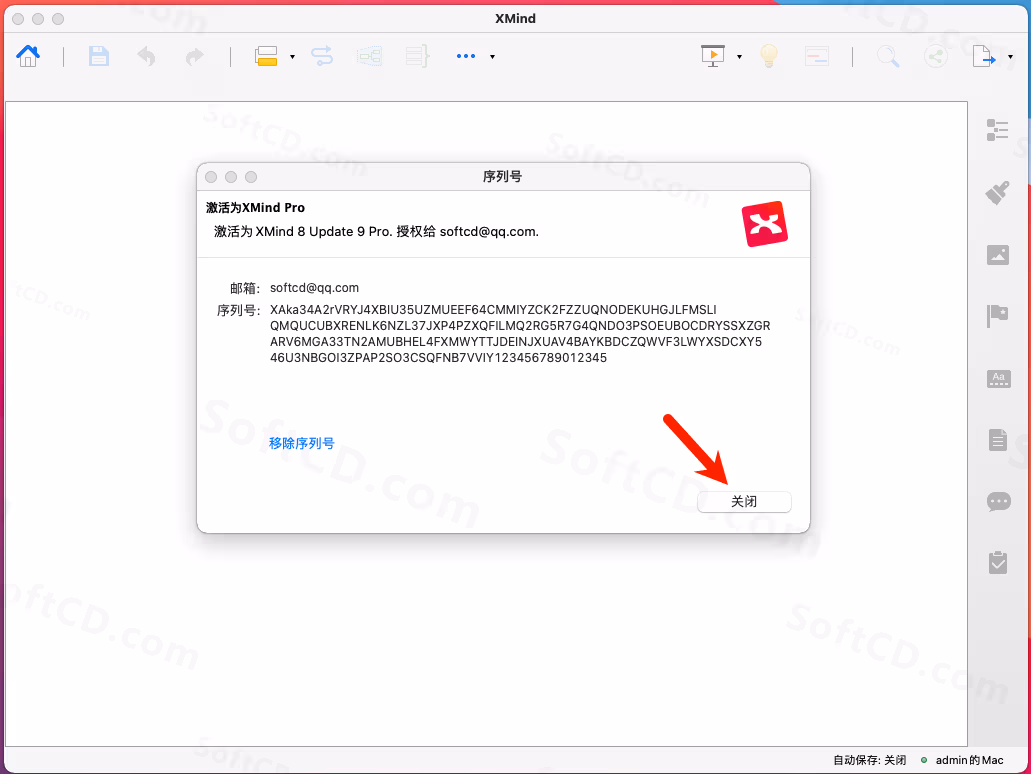Click the email softcd@qq.com after 邮箱
1031x774 pixels.
(314, 288)
